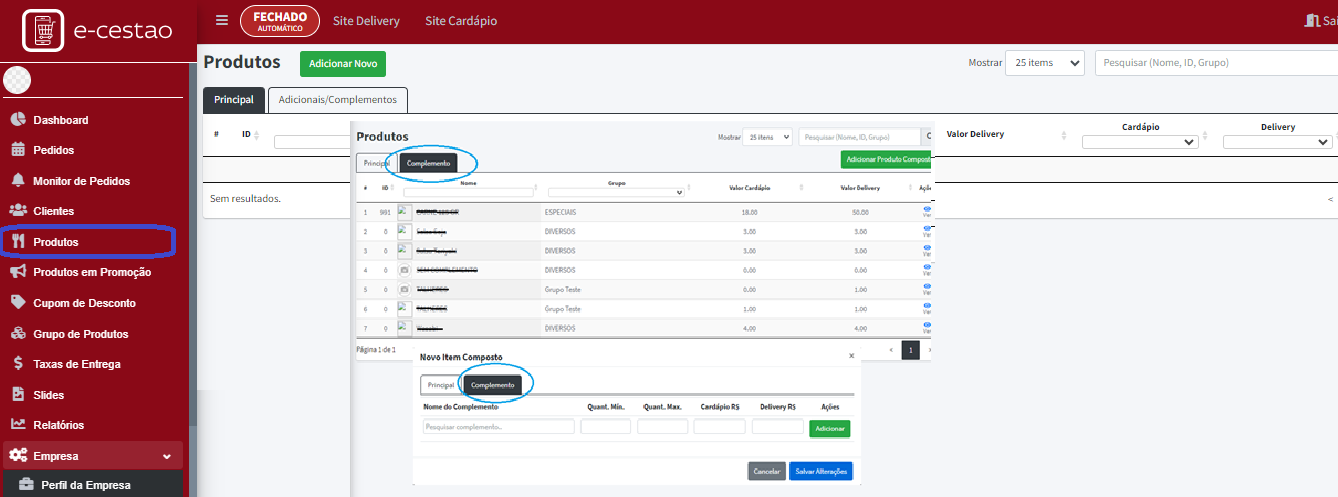Focus the Nome filter box in overlay table
Image resolution: width=1338 pixels, height=497 pixels.
(x=469, y=192)
